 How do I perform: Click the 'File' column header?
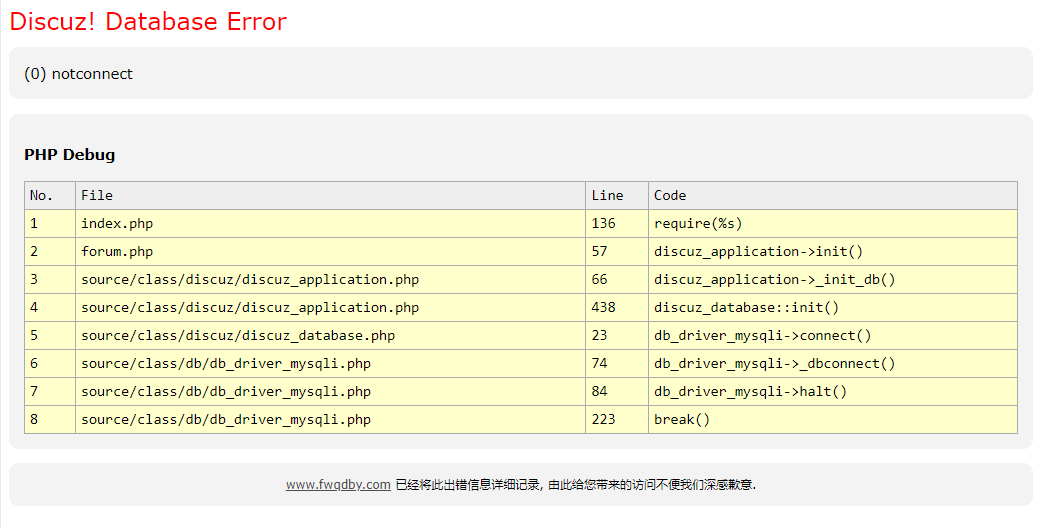pyautogui.click(x=331, y=196)
